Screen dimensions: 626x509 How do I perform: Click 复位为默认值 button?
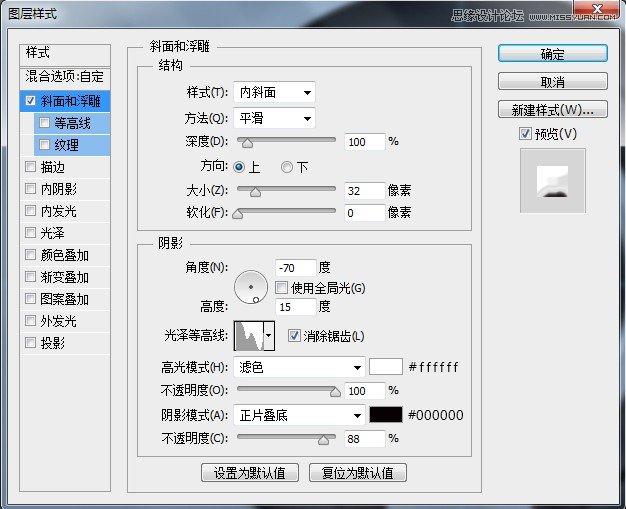pyautogui.click(x=358, y=473)
